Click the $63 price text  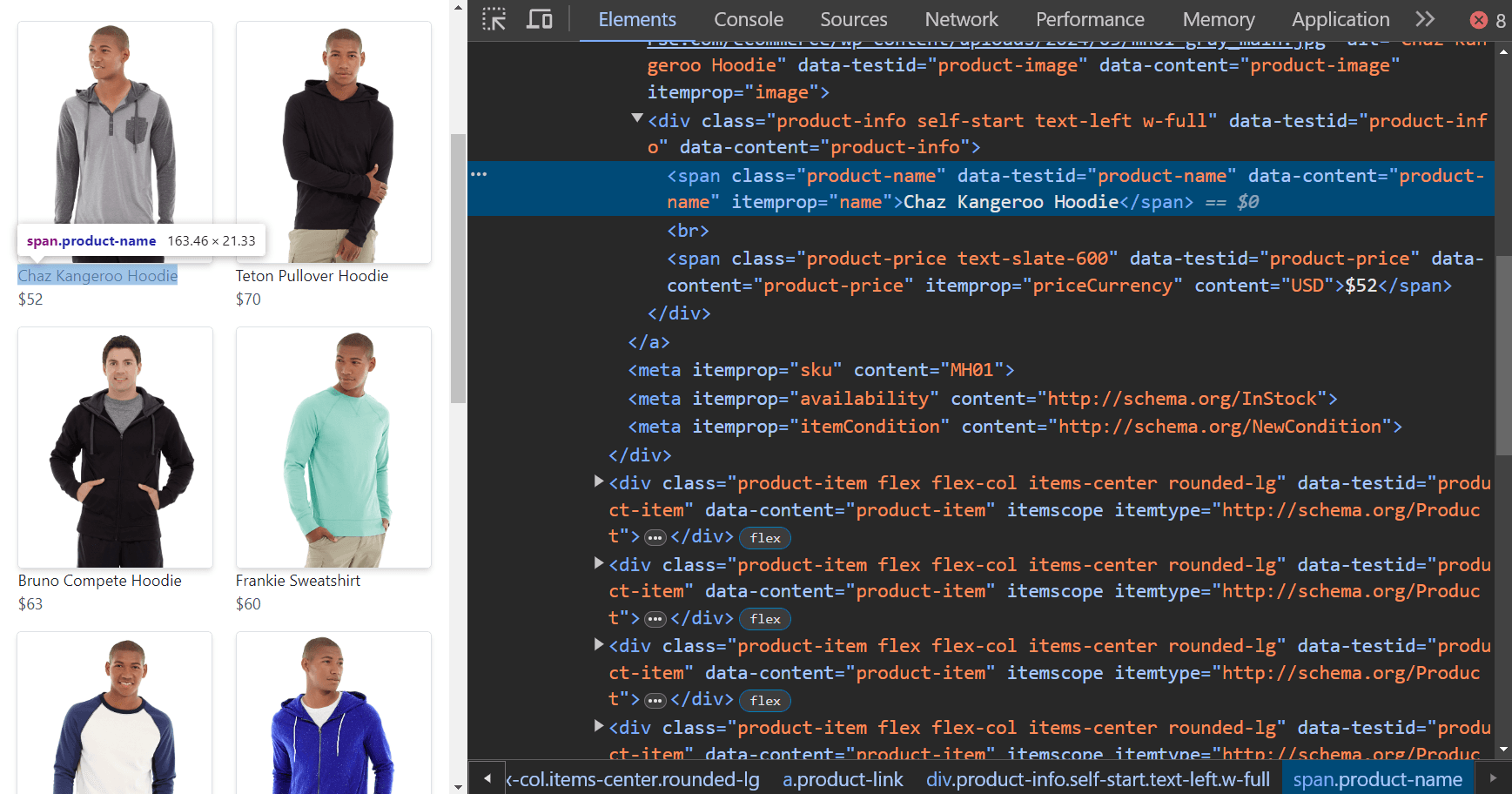point(30,604)
